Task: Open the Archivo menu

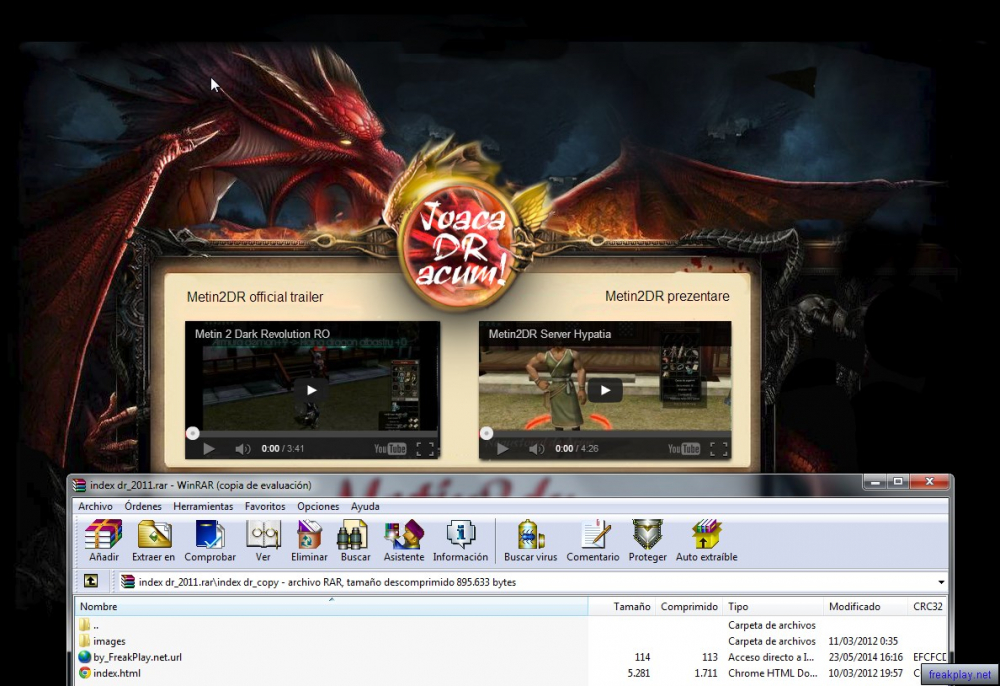Action: (96, 506)
